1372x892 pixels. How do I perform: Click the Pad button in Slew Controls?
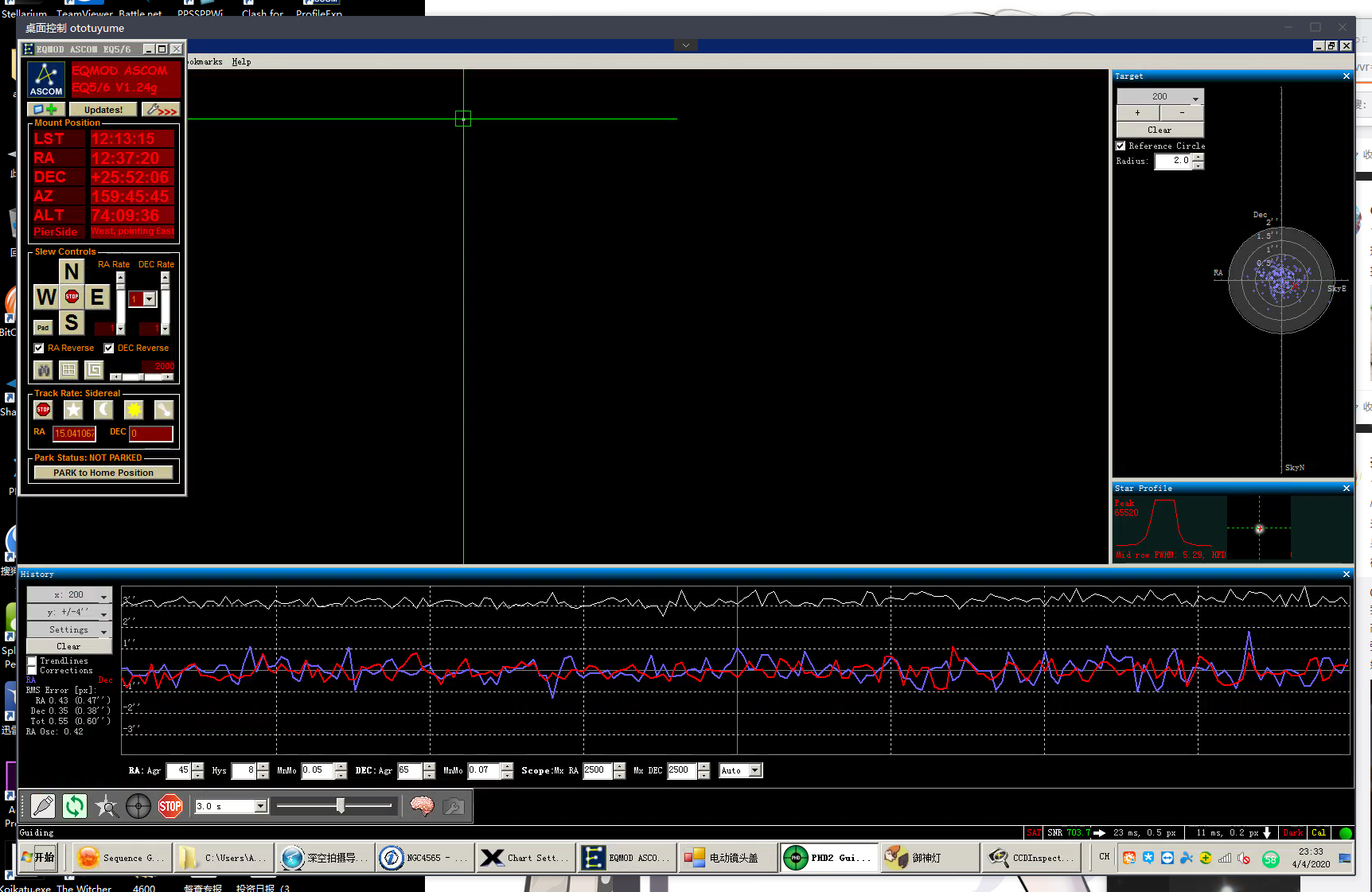tap(43, 328)
